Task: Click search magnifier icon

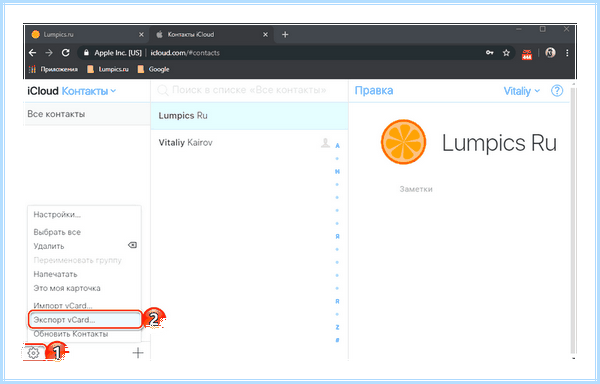Action: 163,90
